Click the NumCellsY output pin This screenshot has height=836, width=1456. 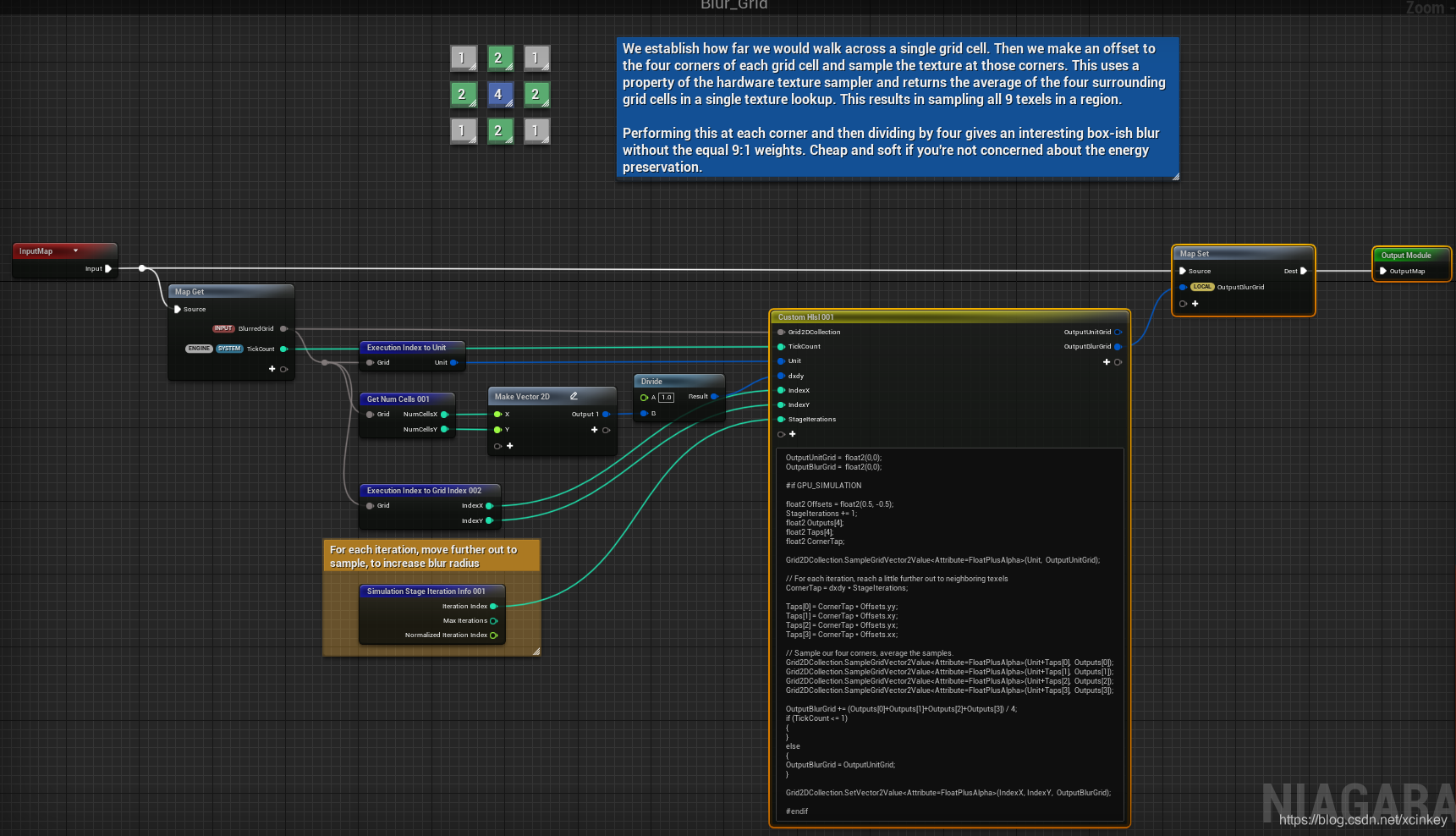click(x=444, y=429)
